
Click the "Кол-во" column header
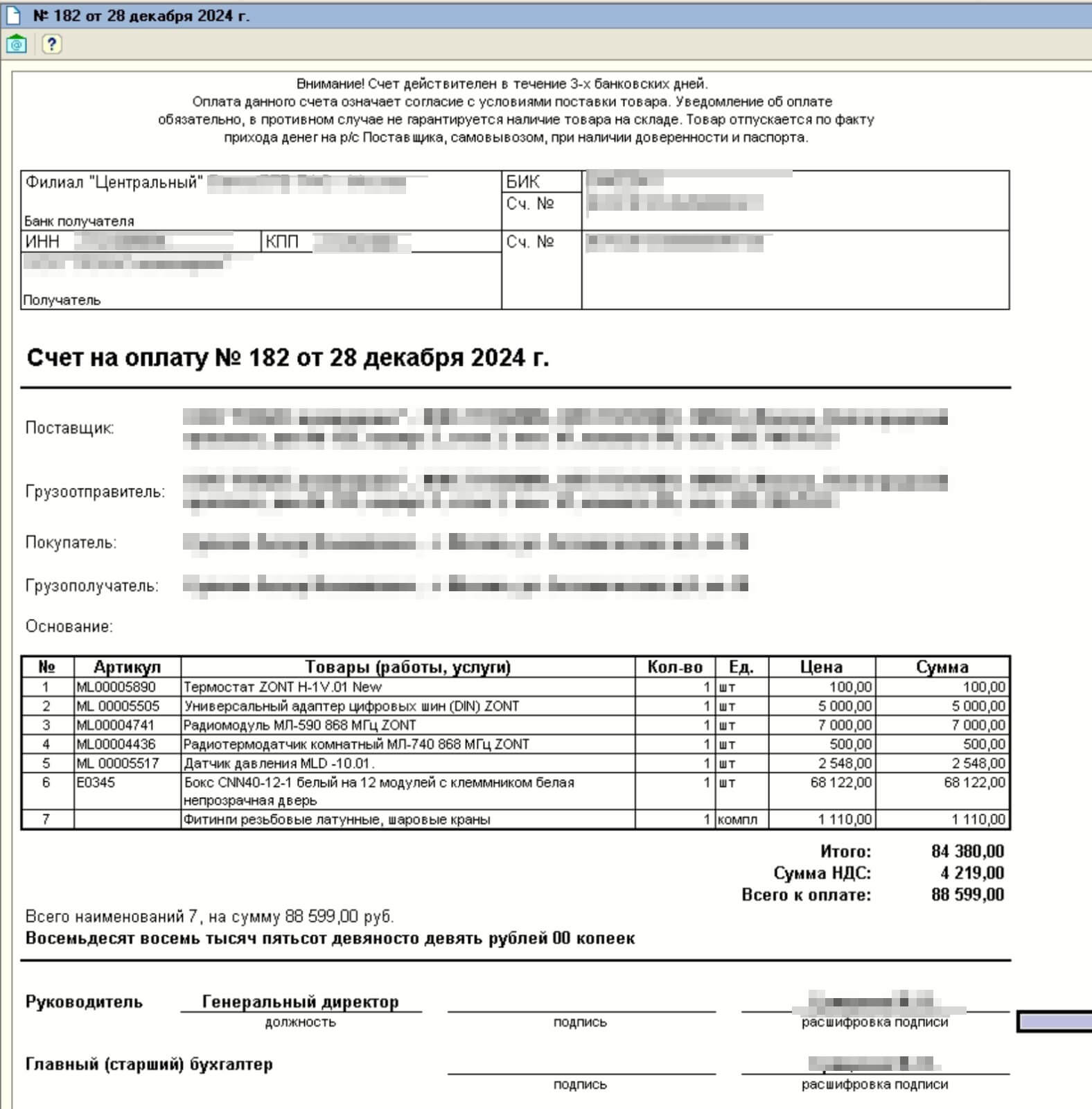click(674, 667)
